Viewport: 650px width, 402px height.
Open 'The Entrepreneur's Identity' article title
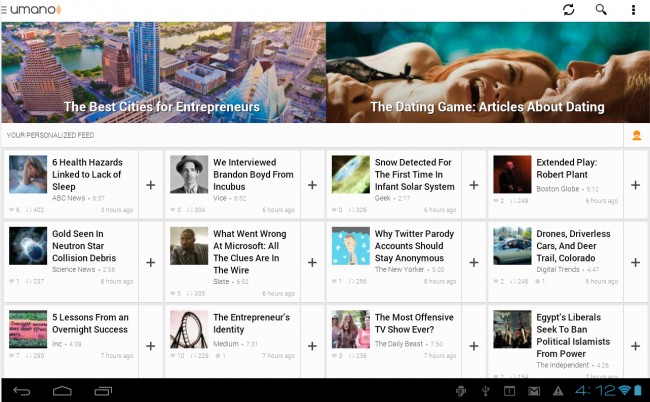[x=252, y=323]
